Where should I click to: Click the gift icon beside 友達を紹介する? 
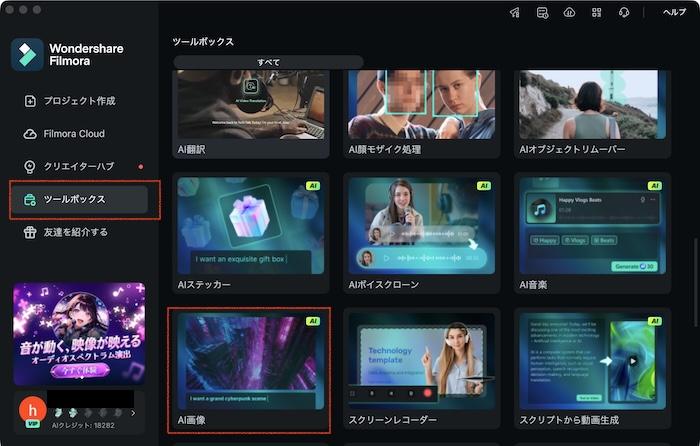[x=29, y=232]
